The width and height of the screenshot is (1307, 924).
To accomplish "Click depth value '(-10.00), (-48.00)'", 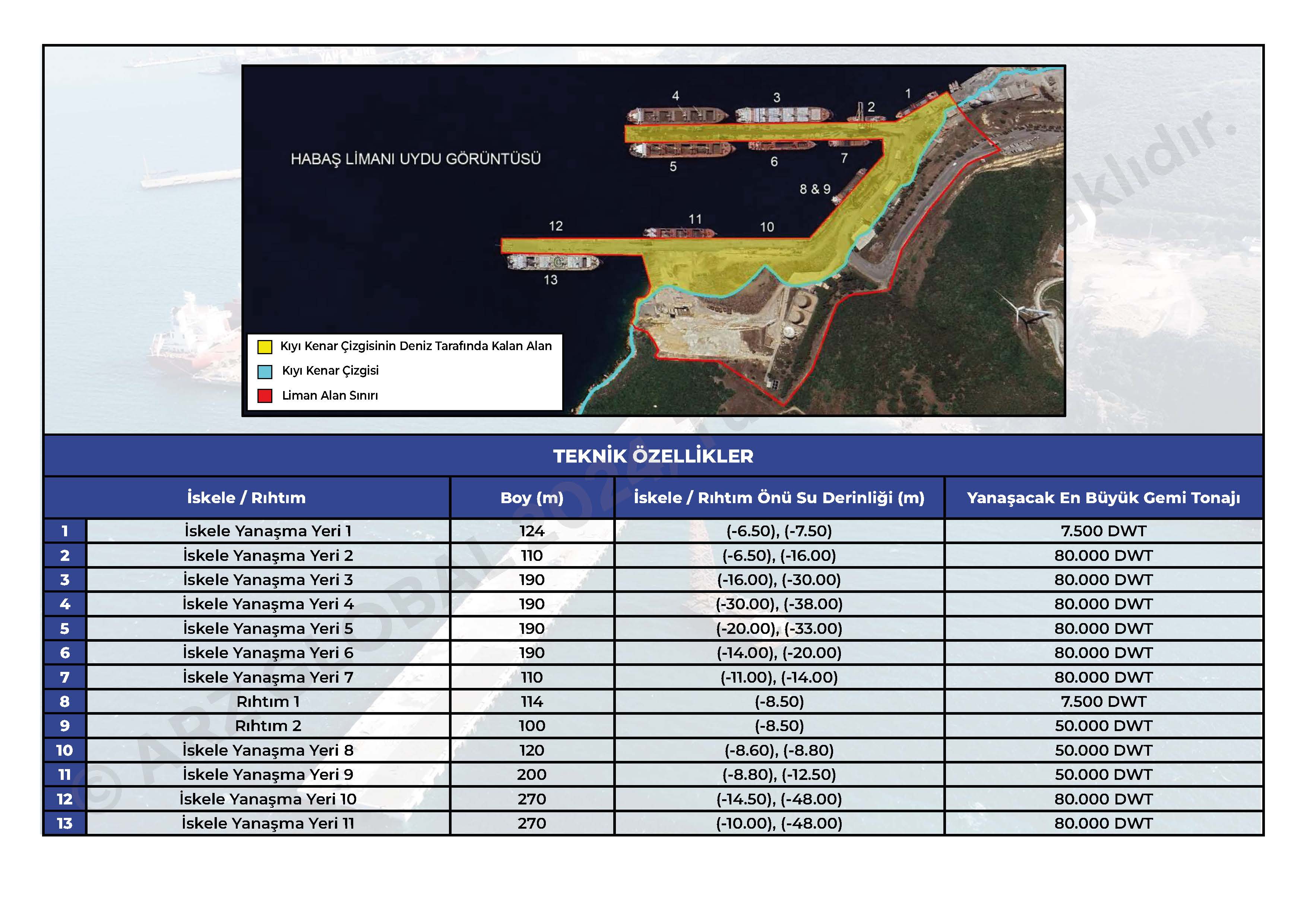I will pyautogui.click(x=779, y=823).
